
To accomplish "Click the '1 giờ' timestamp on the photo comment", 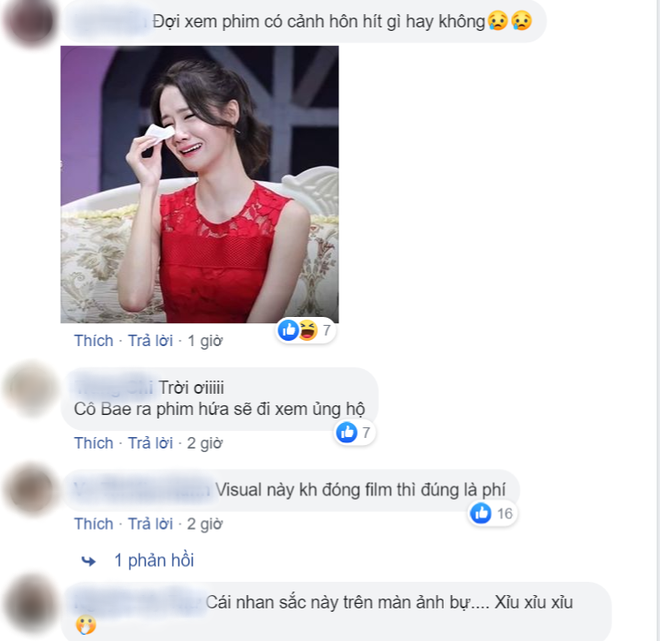I will click(205, 340).
